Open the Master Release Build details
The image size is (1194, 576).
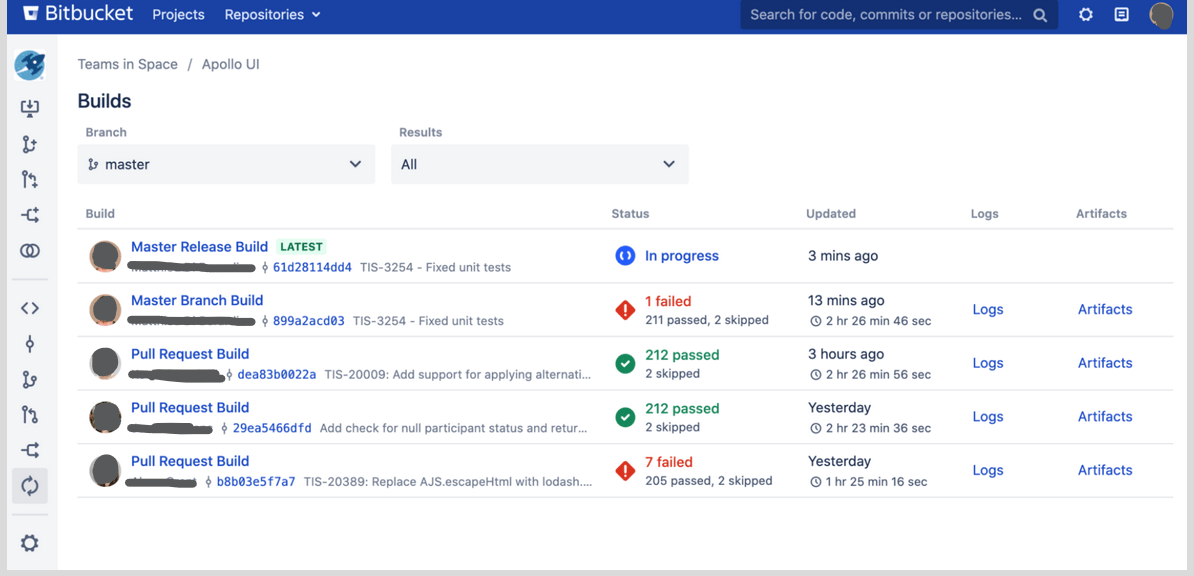pos(199,246)
